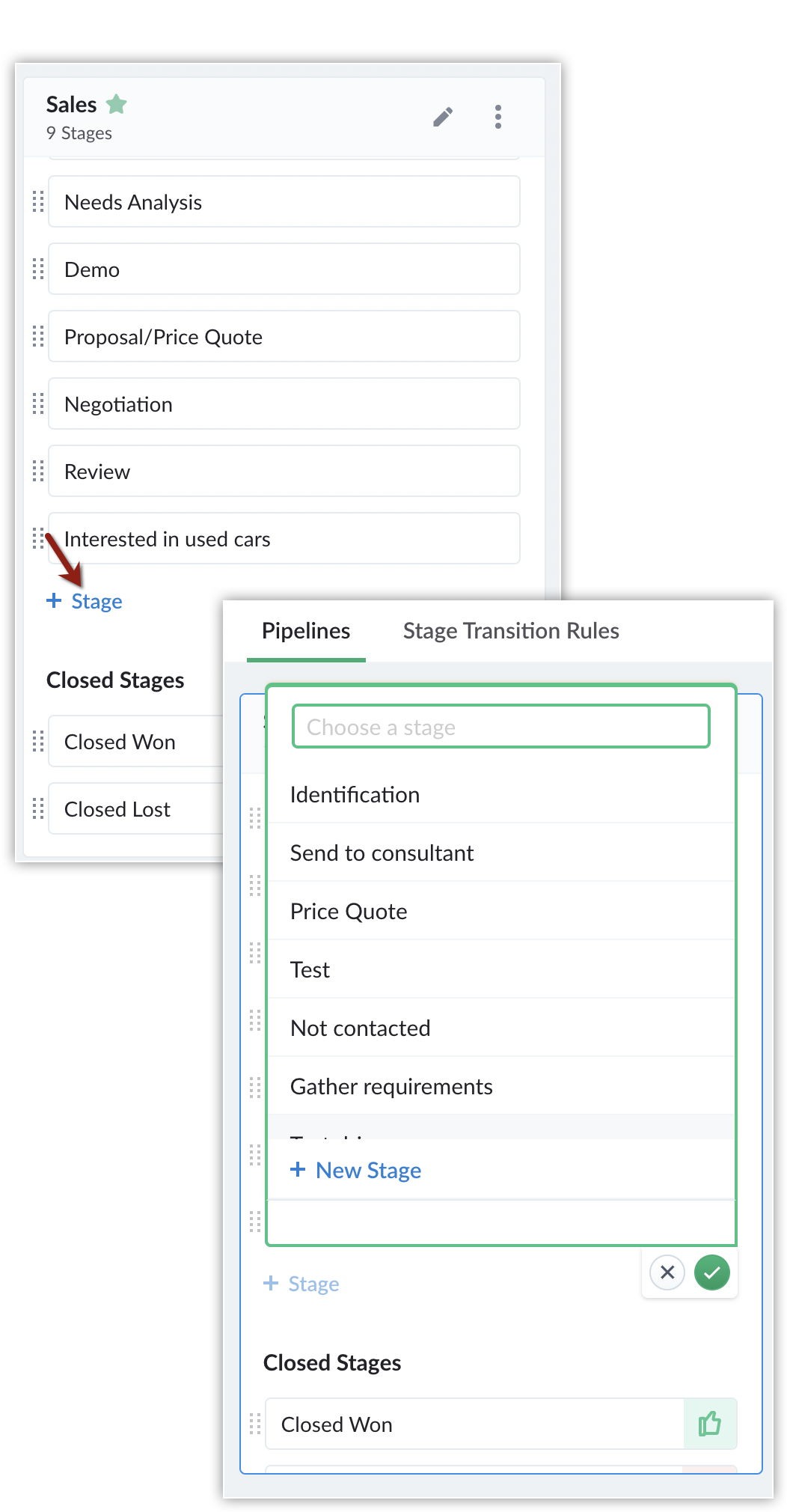The image size is (787, 1512).
Task: Click the green checkmark confirm button
Action: (711, 1272)
